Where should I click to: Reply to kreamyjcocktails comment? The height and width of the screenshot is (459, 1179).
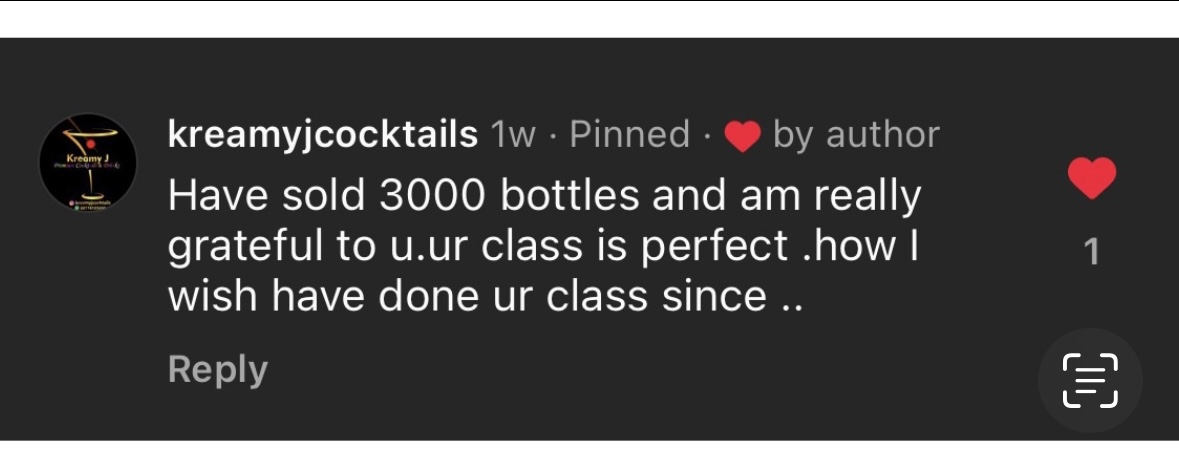coord(218,370)
